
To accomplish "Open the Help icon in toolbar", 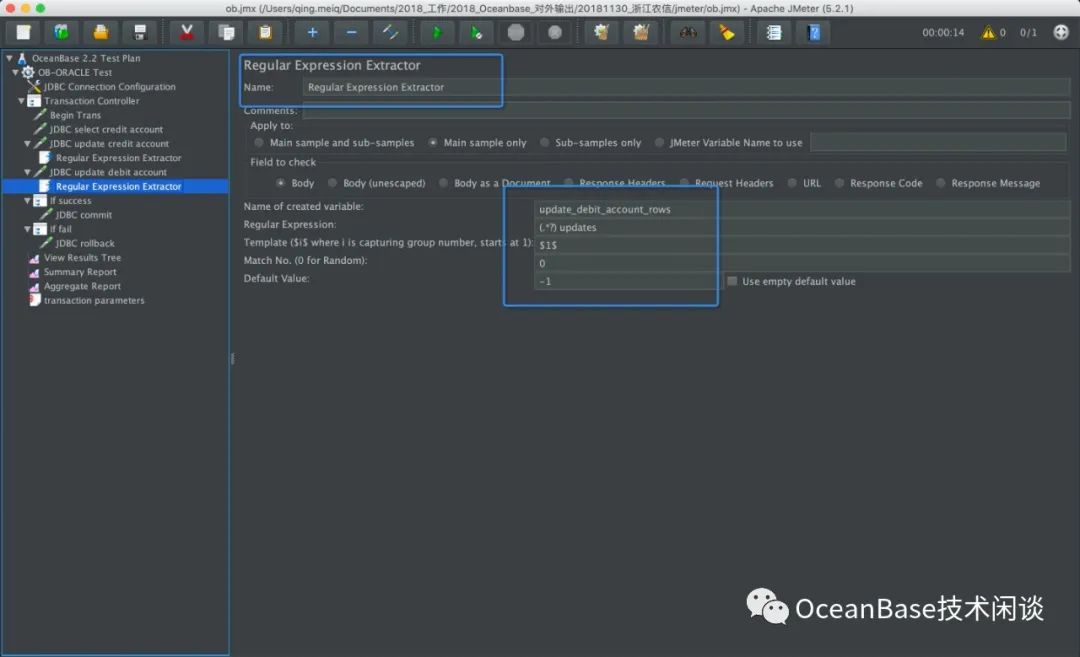I will (814, 32).
